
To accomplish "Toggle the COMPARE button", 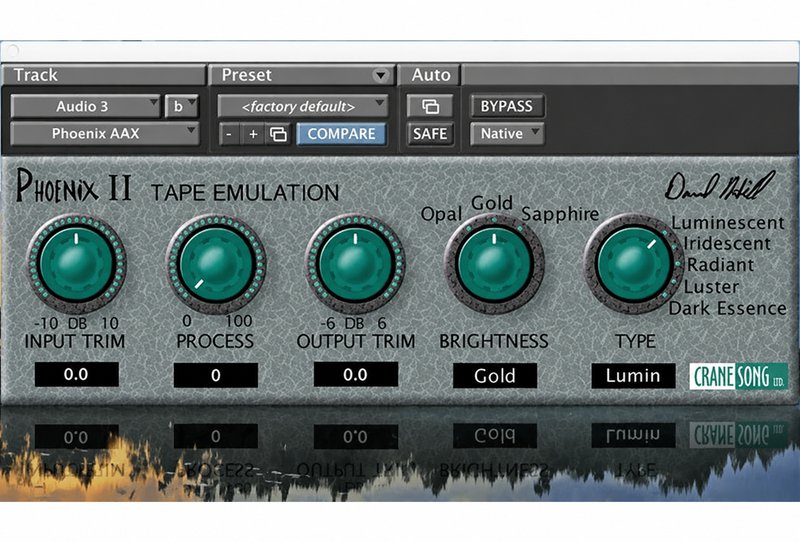I will click(341, 134).
